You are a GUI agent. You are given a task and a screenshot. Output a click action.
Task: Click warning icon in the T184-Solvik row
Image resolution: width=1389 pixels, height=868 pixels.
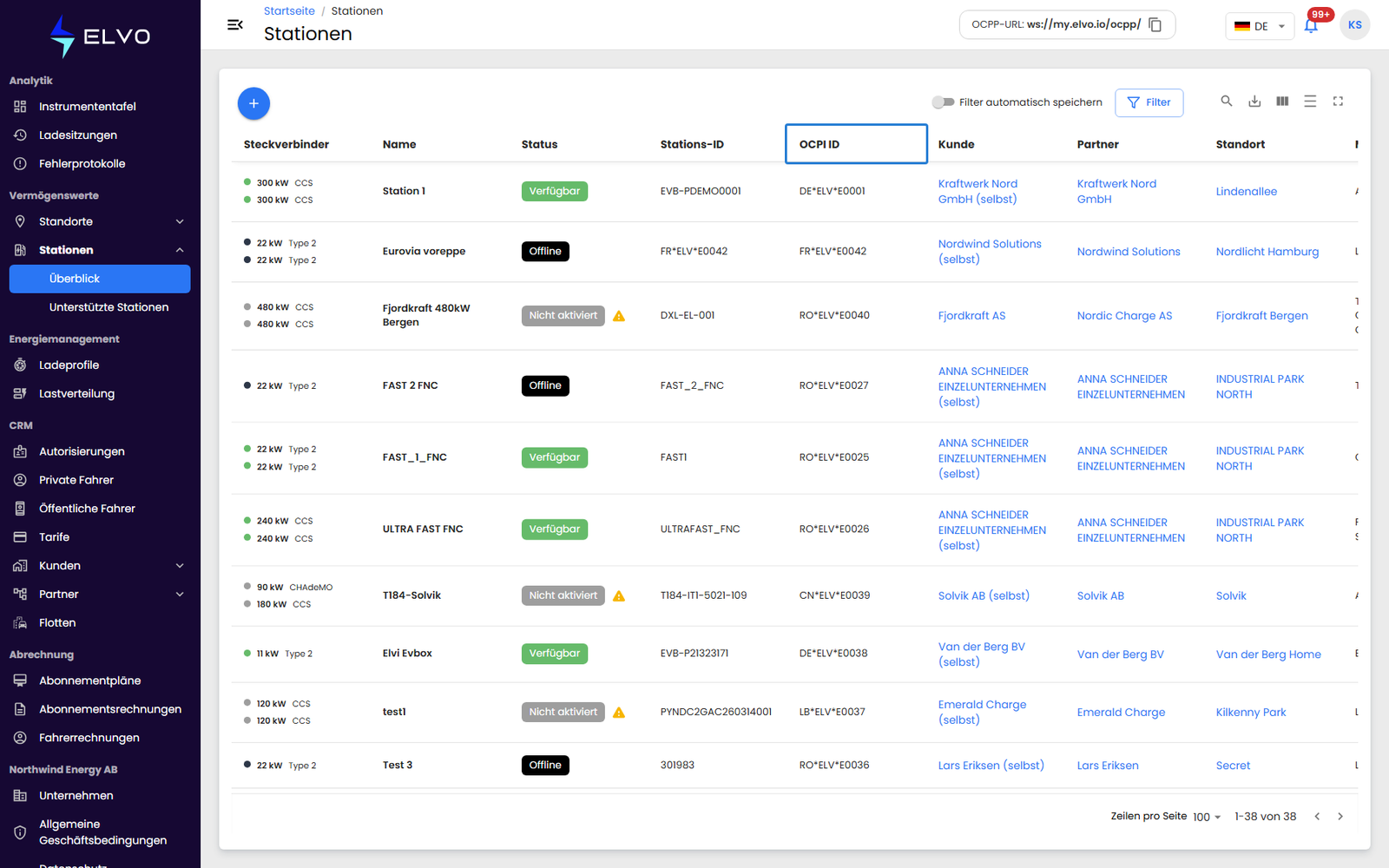pos(619,596)
